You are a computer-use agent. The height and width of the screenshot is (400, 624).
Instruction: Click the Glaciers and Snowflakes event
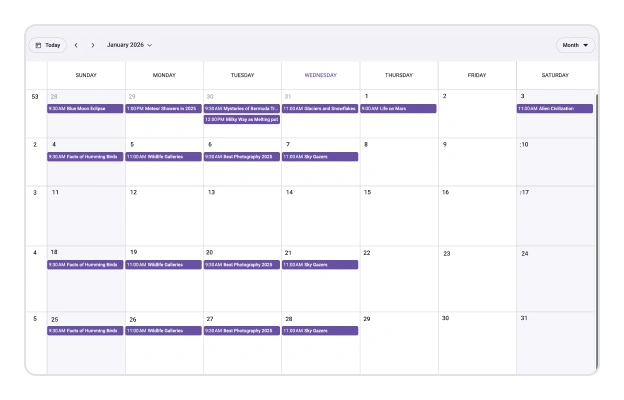pyautogui.click(x=320, y=108)
